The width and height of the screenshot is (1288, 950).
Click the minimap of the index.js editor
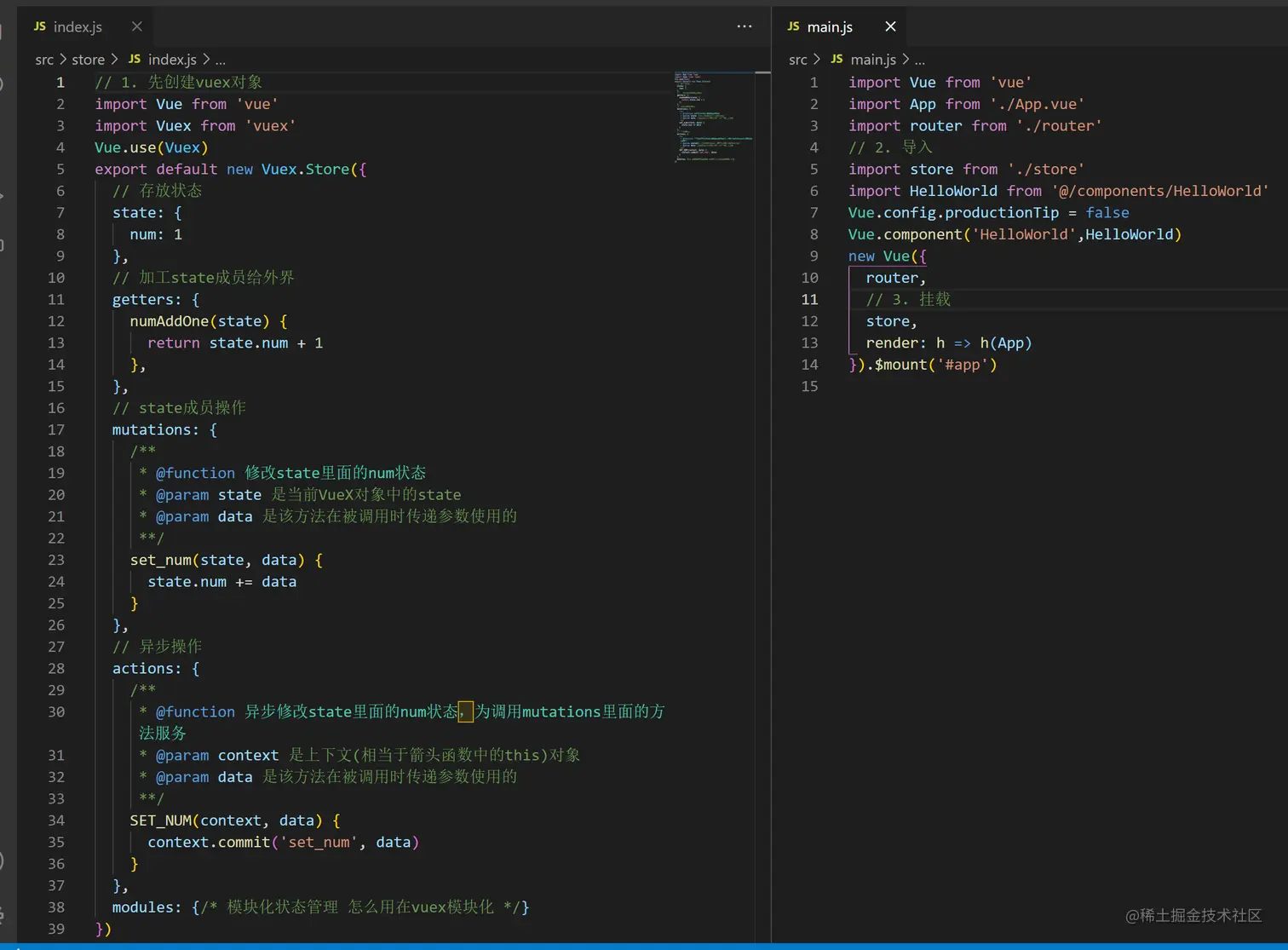coord(714,118)
